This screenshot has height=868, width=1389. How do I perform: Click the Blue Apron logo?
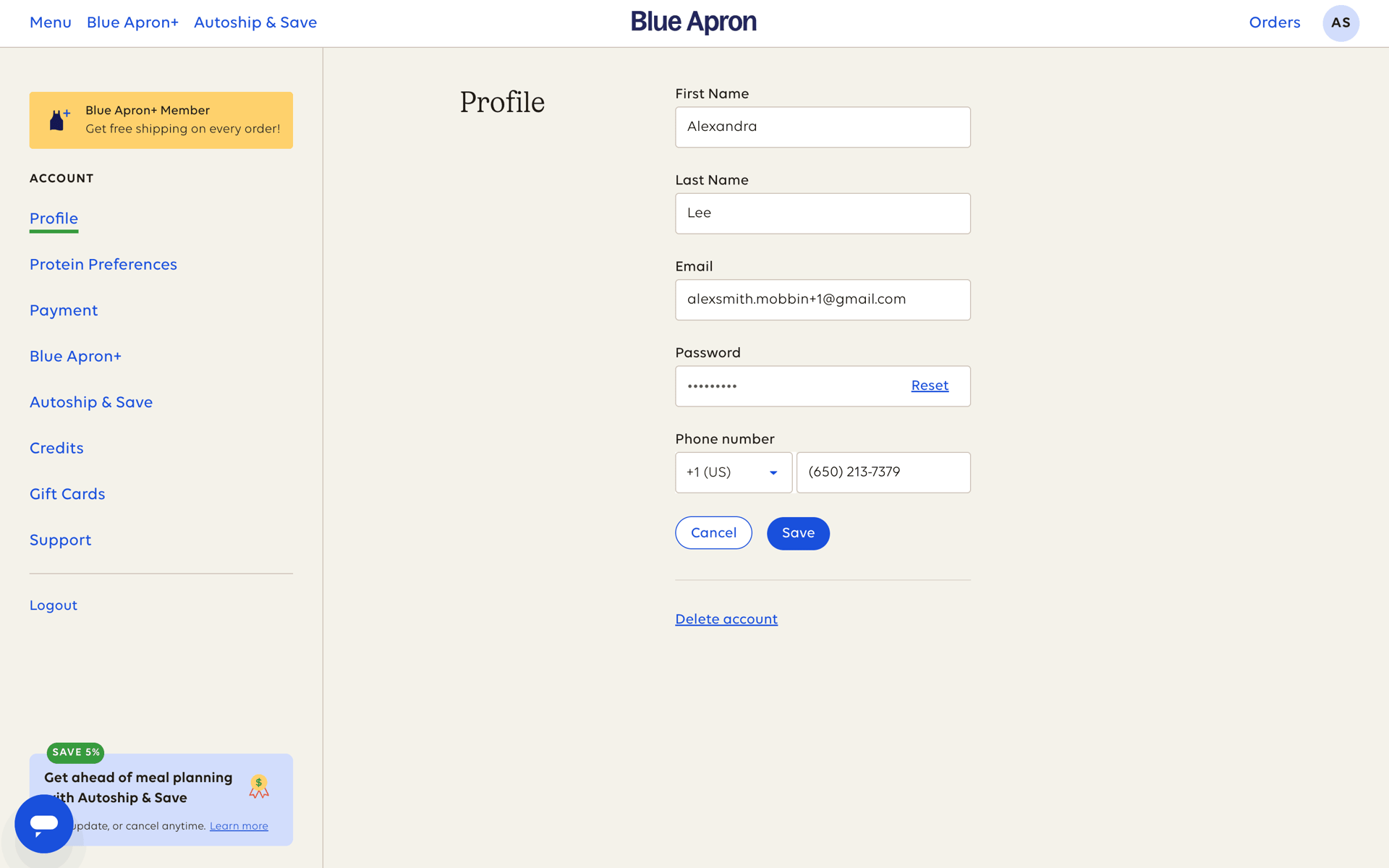point(694,22)
